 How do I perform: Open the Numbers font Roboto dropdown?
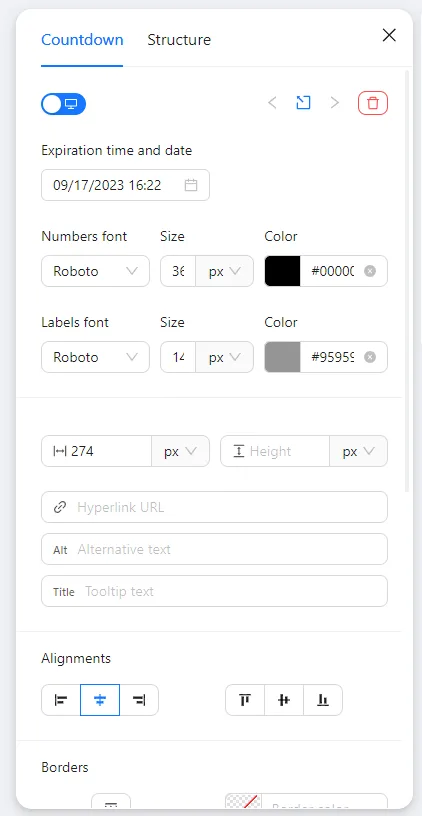tap(95, 271)
